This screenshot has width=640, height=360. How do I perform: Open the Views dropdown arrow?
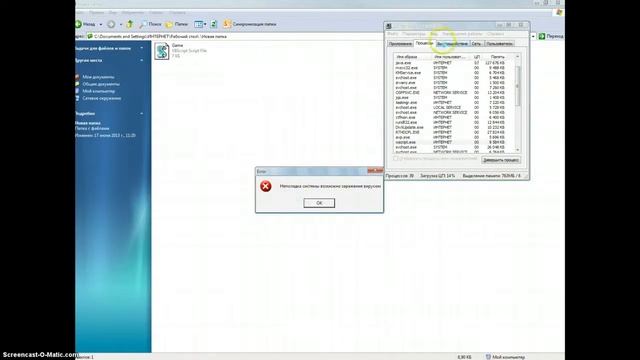coord(205,24)
